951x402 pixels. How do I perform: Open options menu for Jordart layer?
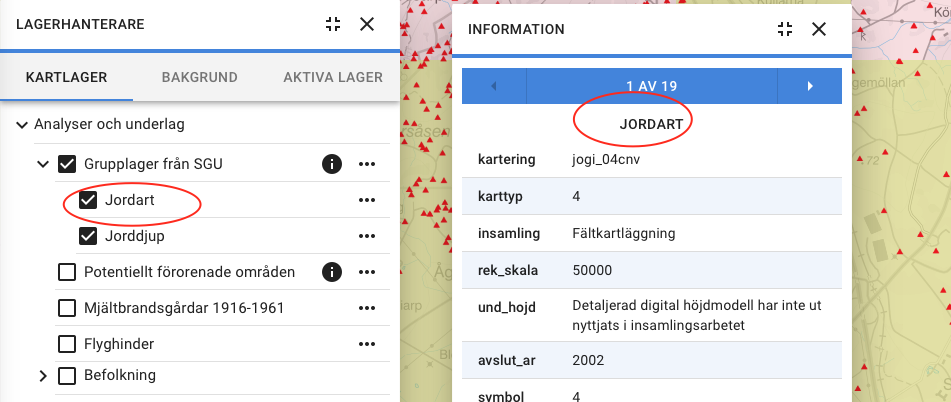pyautogui.click(x=367, y=200)
